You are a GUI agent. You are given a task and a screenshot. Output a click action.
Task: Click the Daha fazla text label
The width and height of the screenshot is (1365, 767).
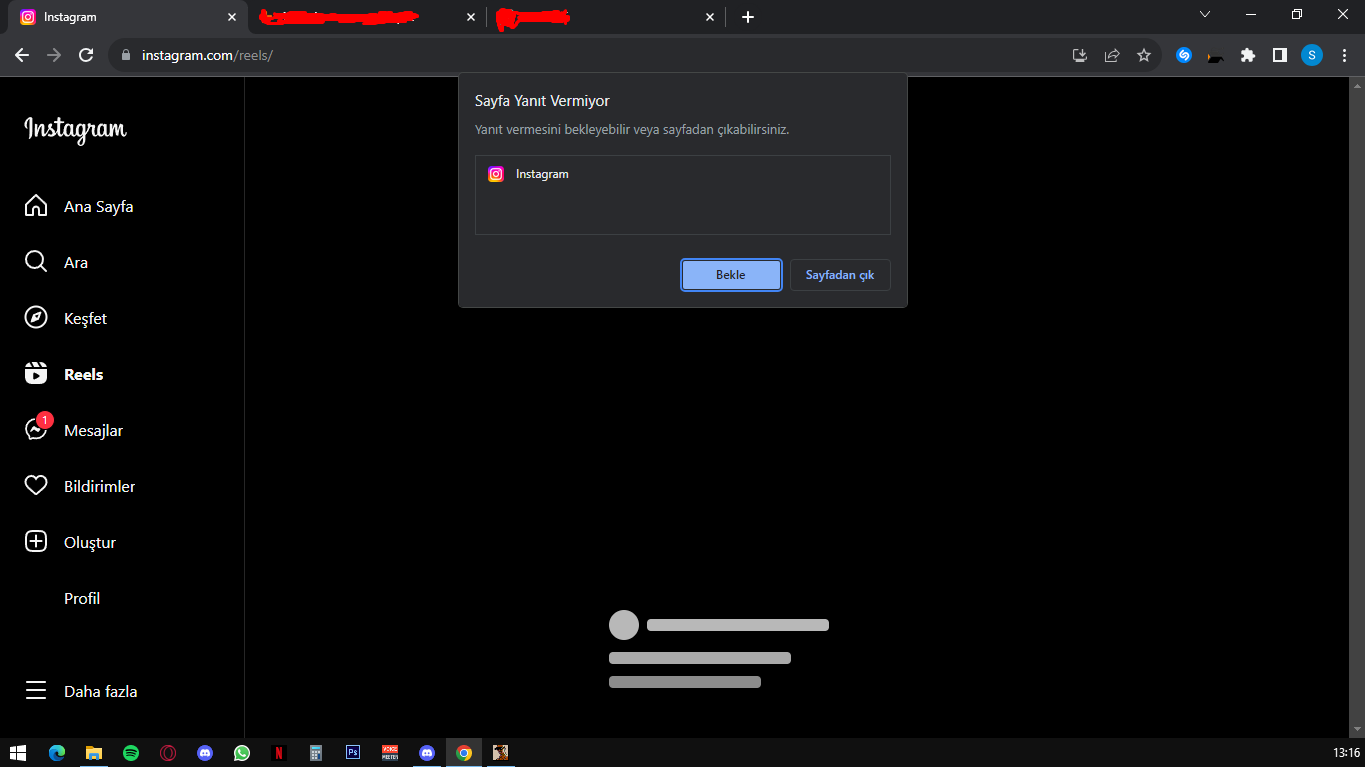101,692
